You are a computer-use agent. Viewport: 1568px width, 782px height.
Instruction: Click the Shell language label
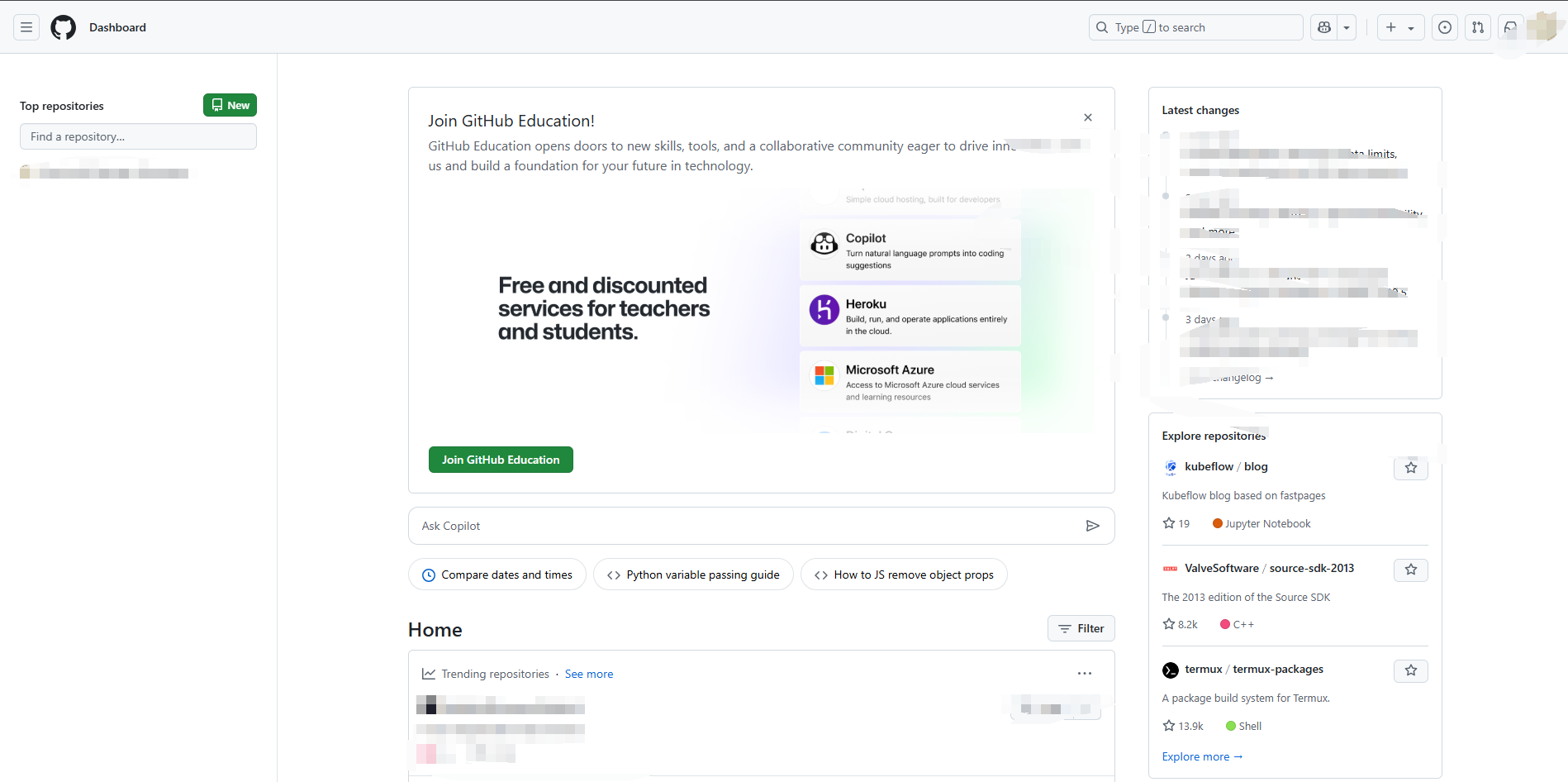(1244, 726)
